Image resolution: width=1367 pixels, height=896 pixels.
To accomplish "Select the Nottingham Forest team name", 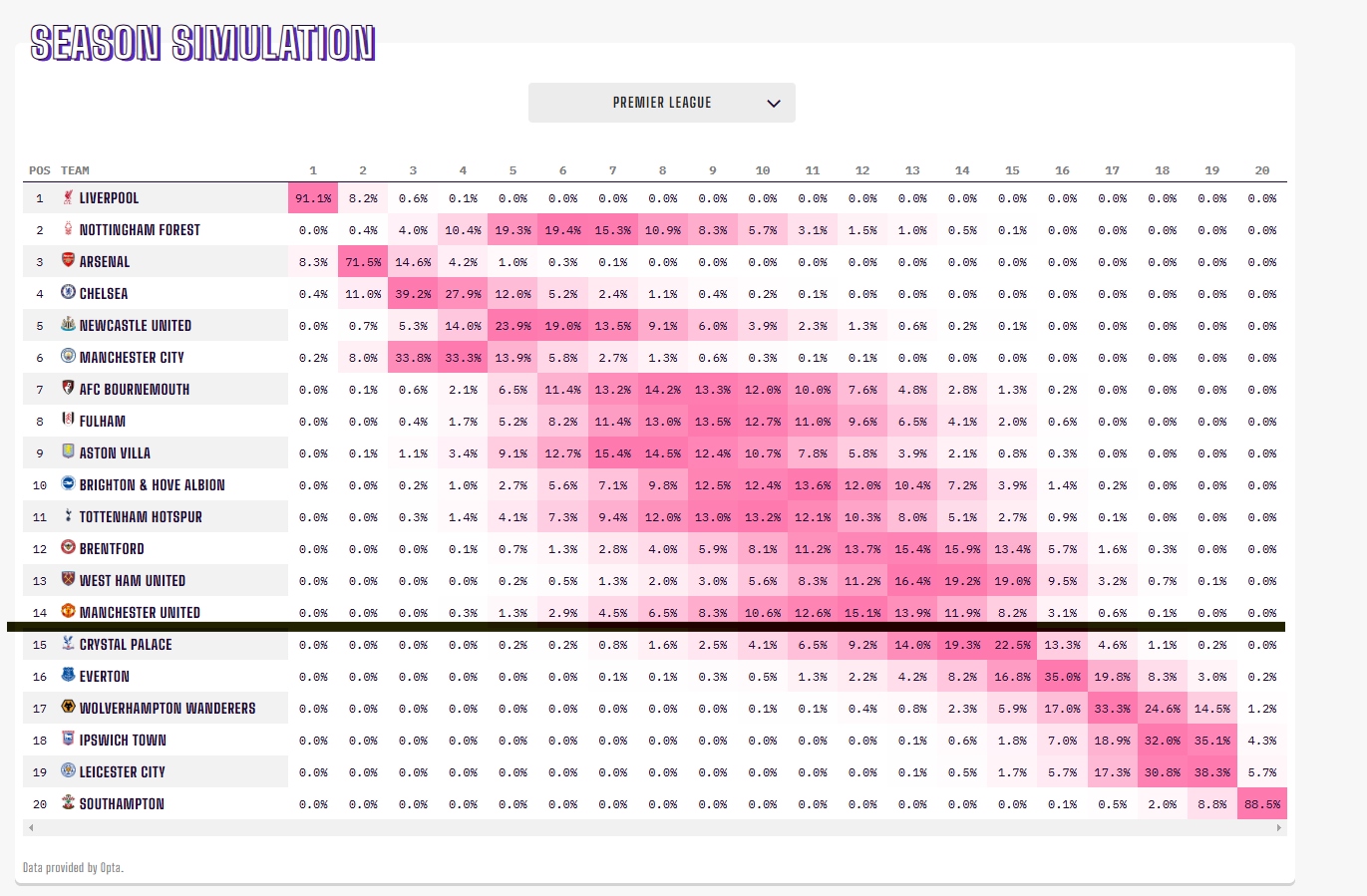I will pos(140,230).
